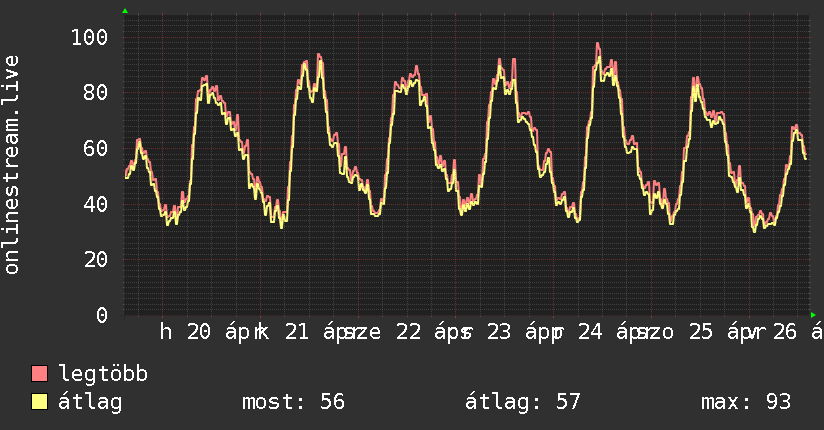
Task: Click the y-axis label 20
Action: [96, 260]
